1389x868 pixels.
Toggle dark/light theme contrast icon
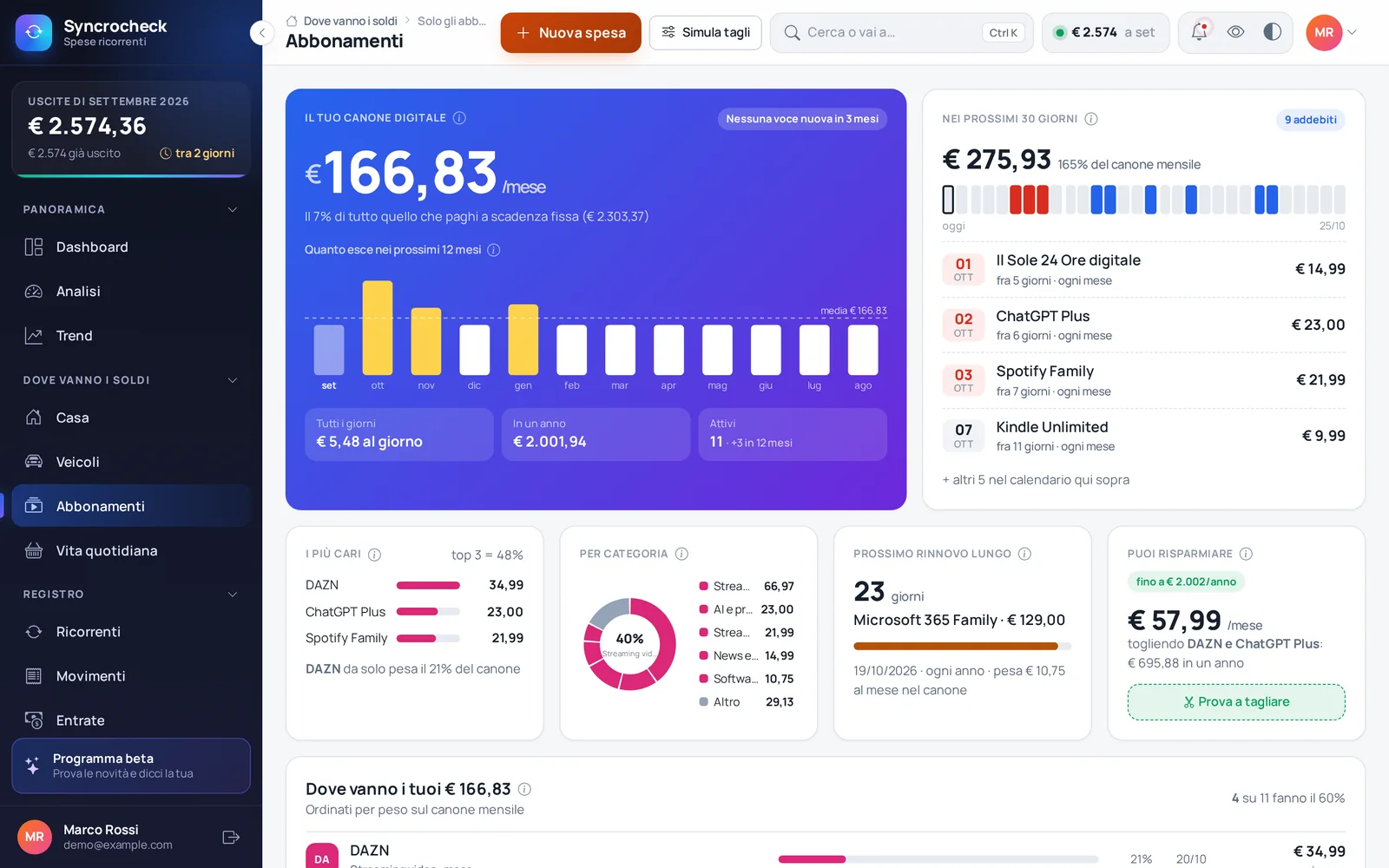click(1272, 32)
